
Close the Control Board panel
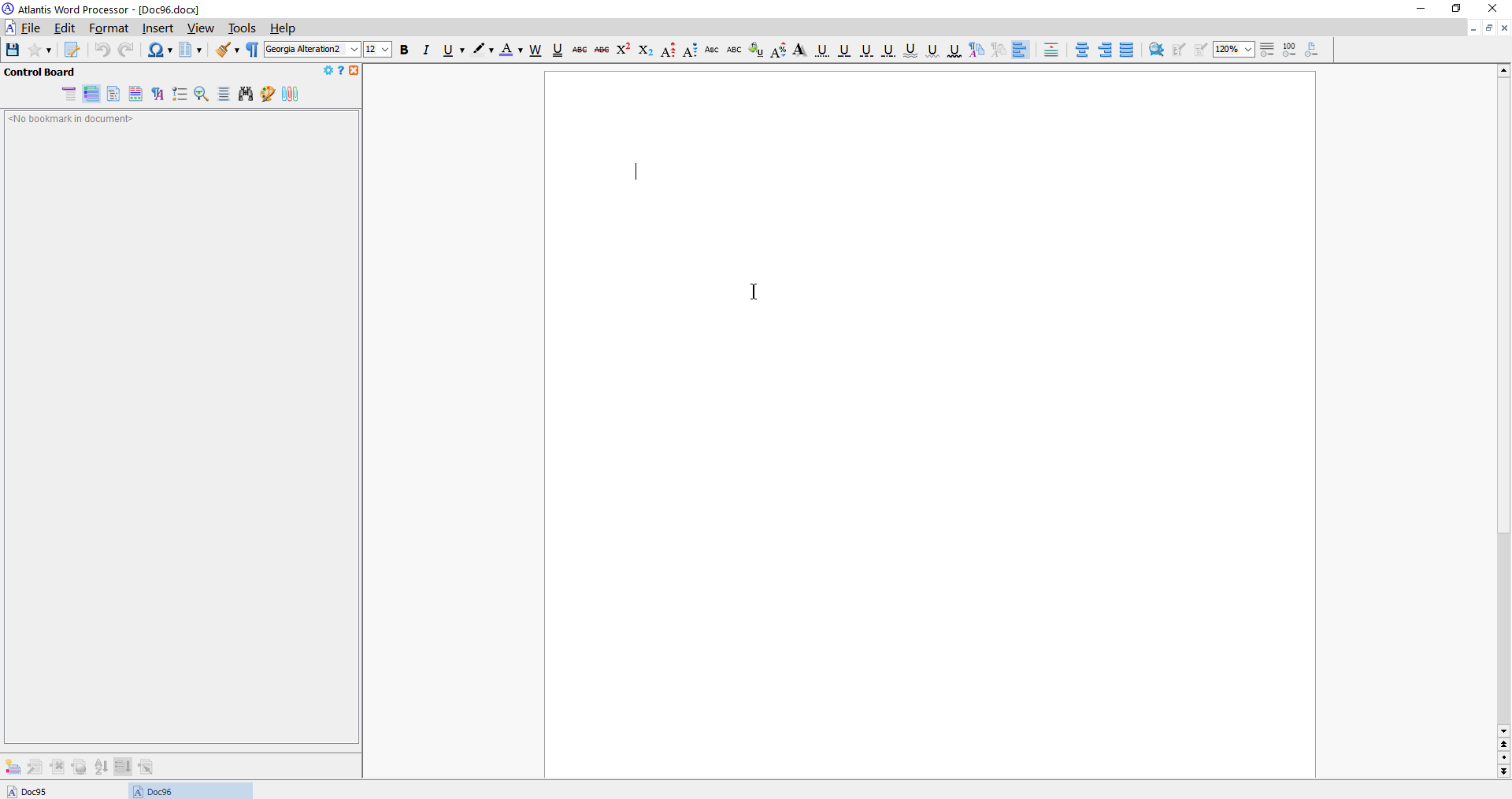click(x=354, y=71)
